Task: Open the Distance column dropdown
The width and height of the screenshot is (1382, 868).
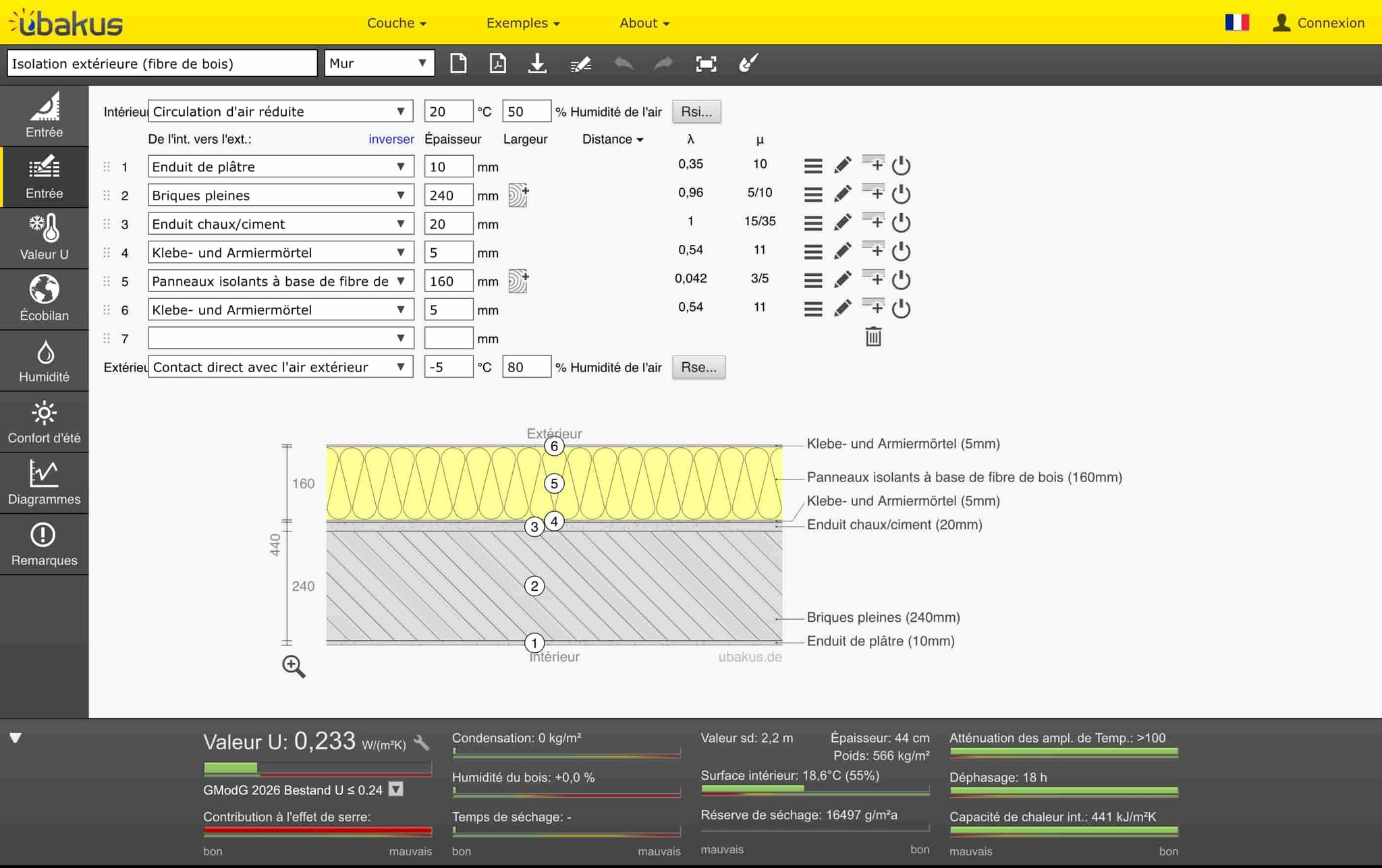Action: tap(613, 139)
